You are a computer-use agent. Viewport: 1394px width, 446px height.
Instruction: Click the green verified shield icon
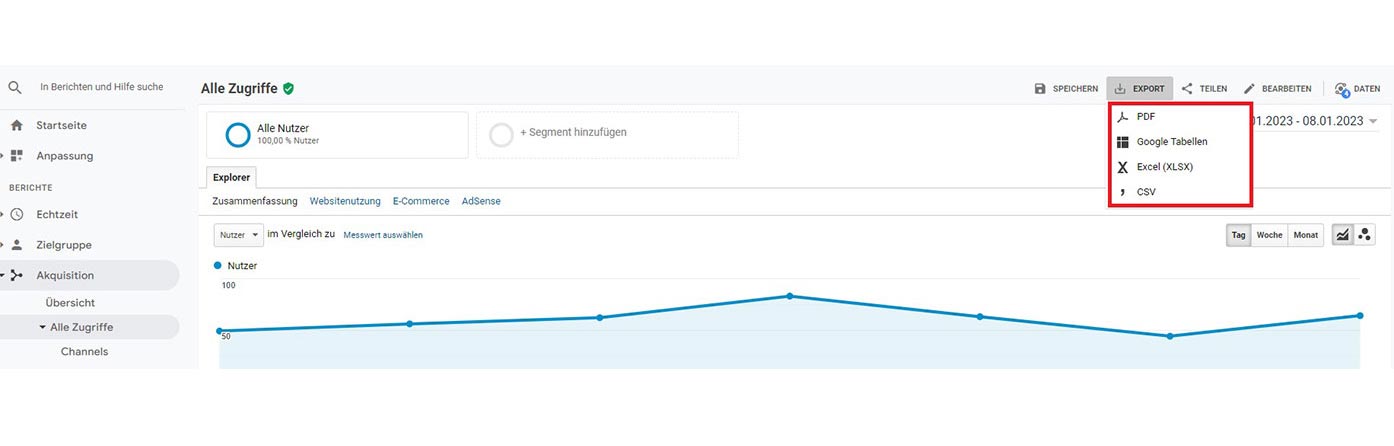click(288, 88)
